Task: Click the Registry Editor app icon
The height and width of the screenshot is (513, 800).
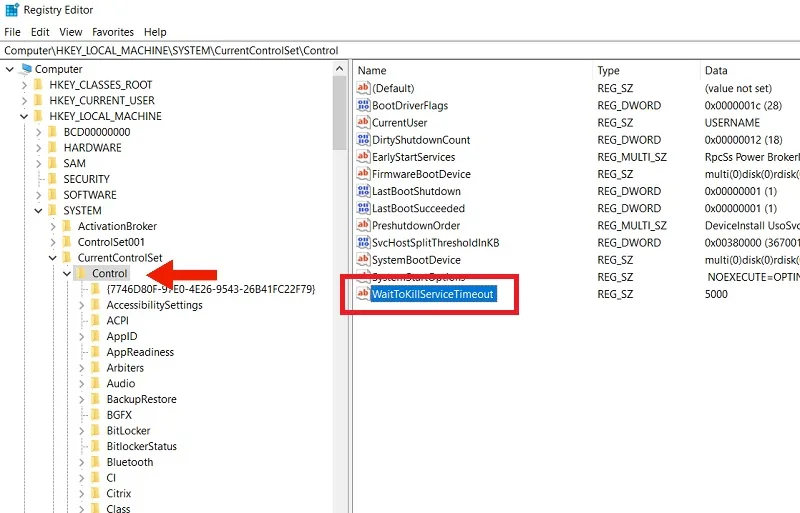Action: (12, 10)
